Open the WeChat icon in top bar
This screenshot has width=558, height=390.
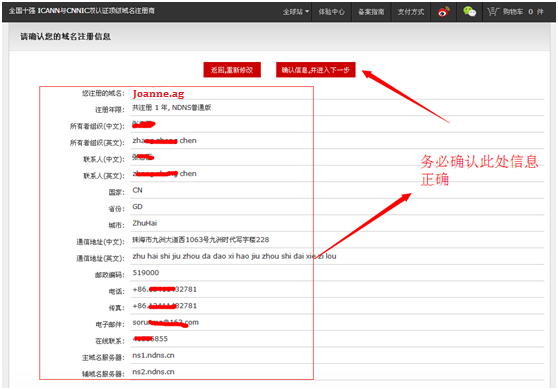pos(469,12)
